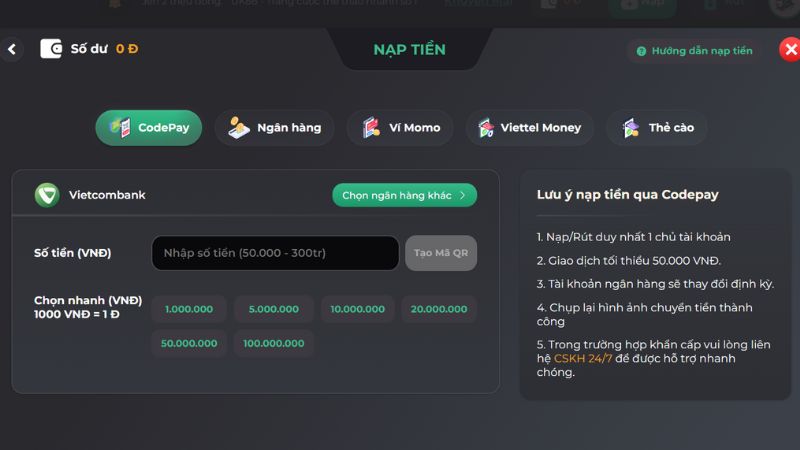Click the Vietcombank logo icon
This screenshot has width=800, height=450.
pos(47,195)
